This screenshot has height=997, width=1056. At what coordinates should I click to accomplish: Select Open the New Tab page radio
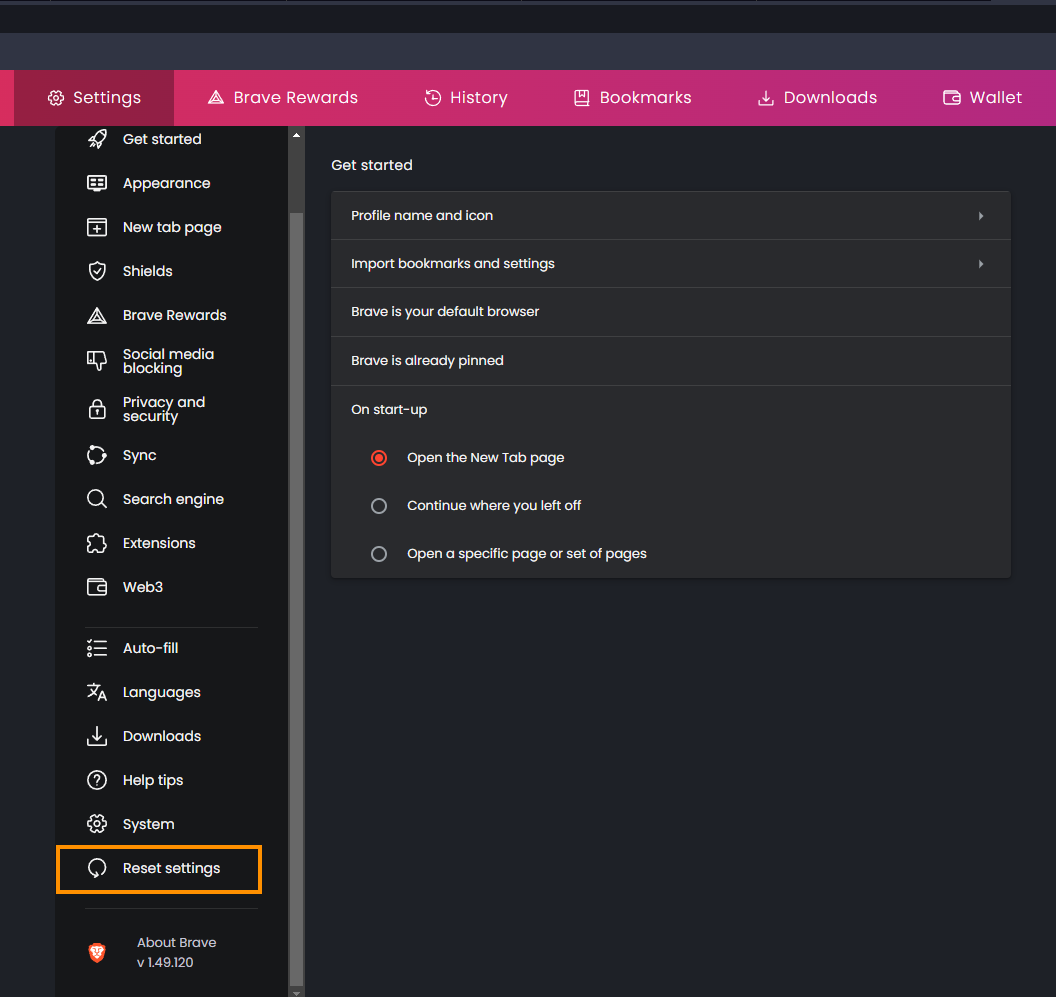(379, 458)
